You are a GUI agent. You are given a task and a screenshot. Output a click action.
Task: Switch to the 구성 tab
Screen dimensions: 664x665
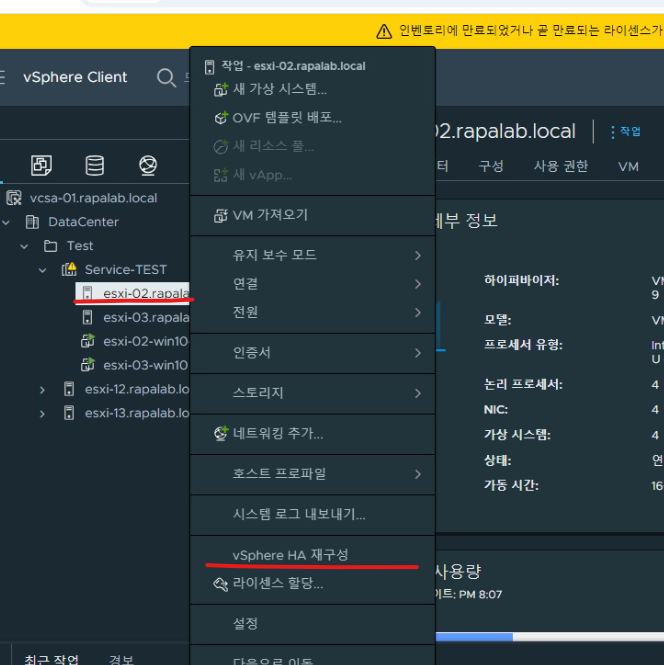[x=491, y=166]
